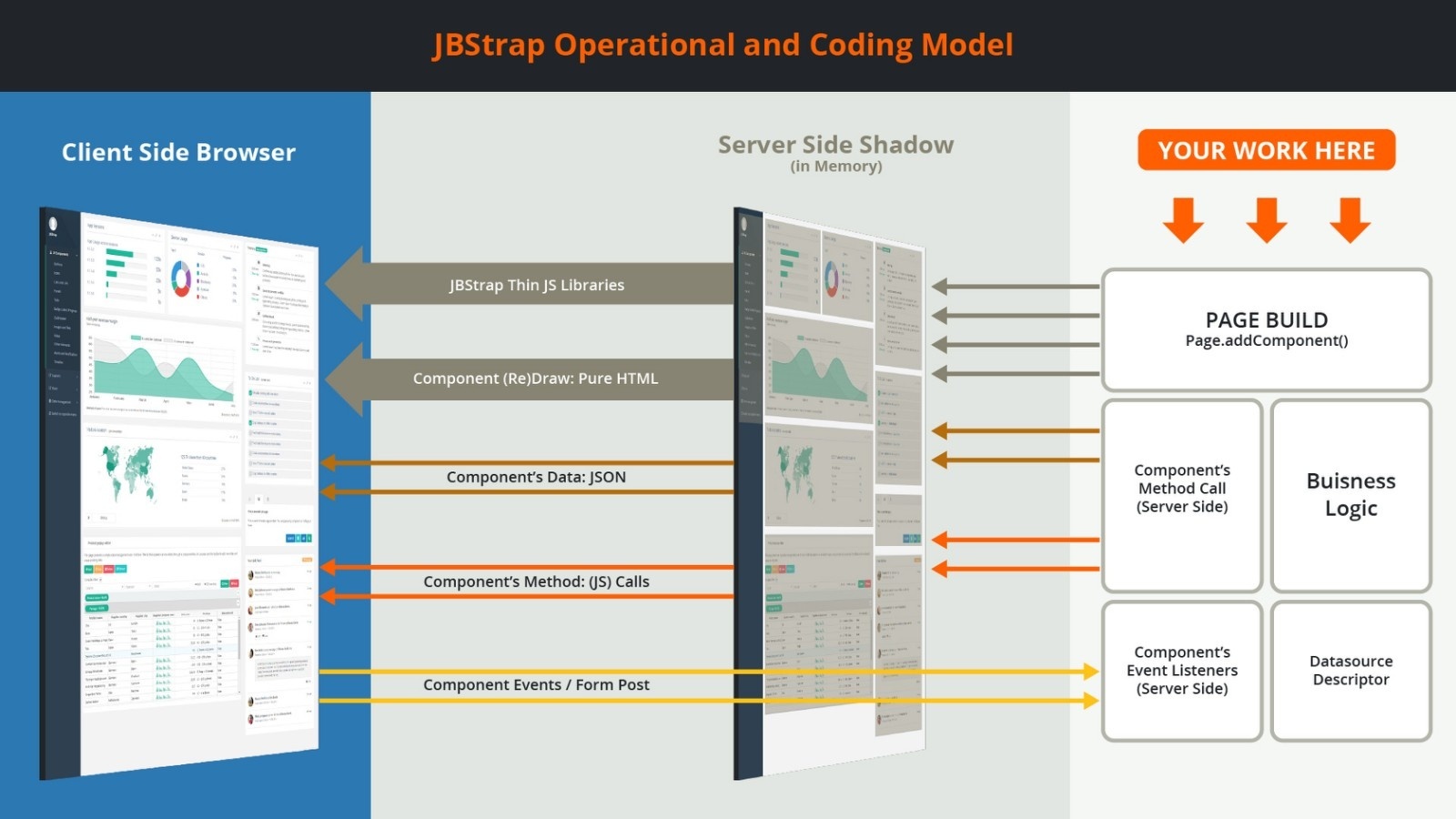Click the Datasource Descriptor box
Viewport: 1456px width, 819px height.
[x=1350, y=671]
